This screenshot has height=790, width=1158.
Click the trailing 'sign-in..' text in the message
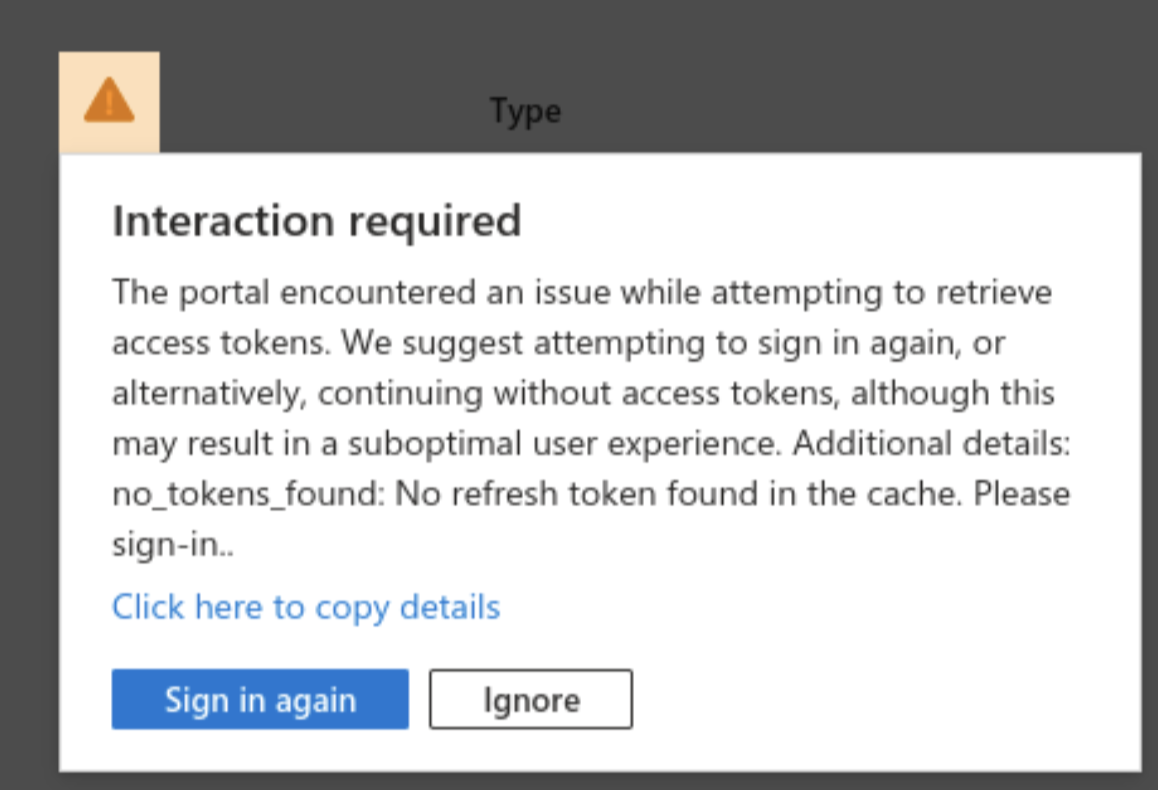click(173, 545)
